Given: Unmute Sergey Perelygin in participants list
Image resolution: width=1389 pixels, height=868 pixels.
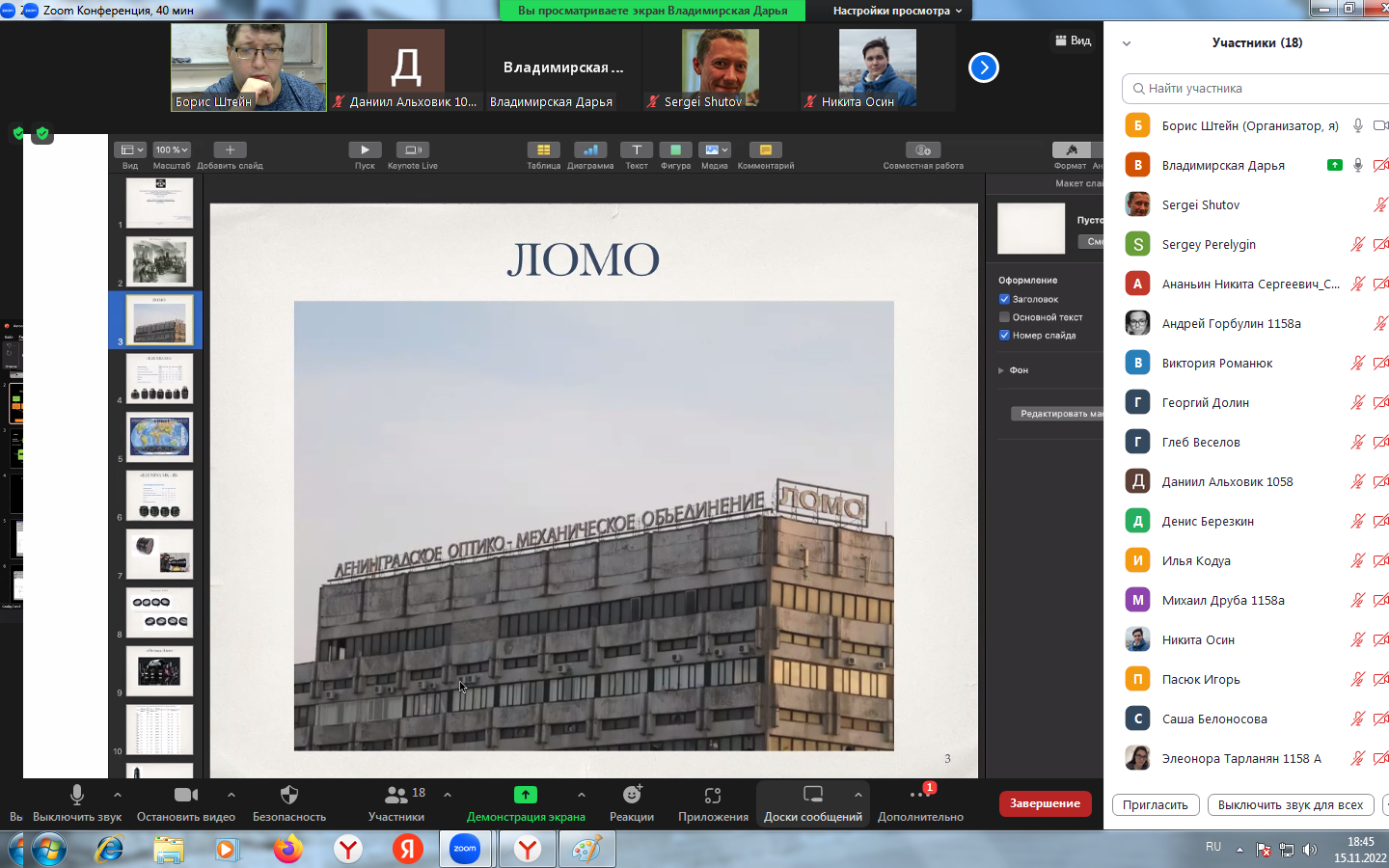Looking at the screenshot, I should [1358, 244].
